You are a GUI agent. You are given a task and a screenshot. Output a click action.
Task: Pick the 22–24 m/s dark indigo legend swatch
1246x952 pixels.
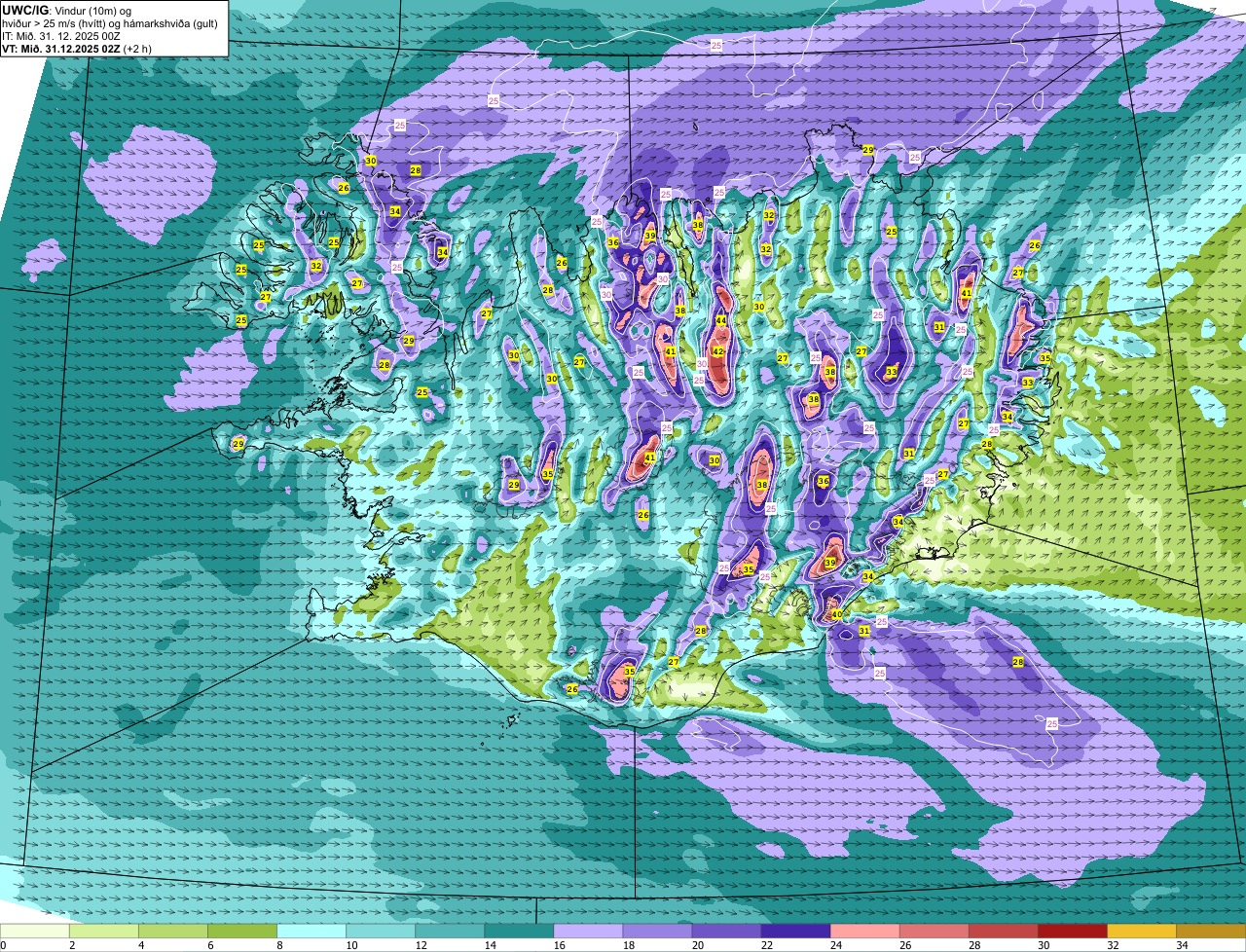[x=795, y=932]
